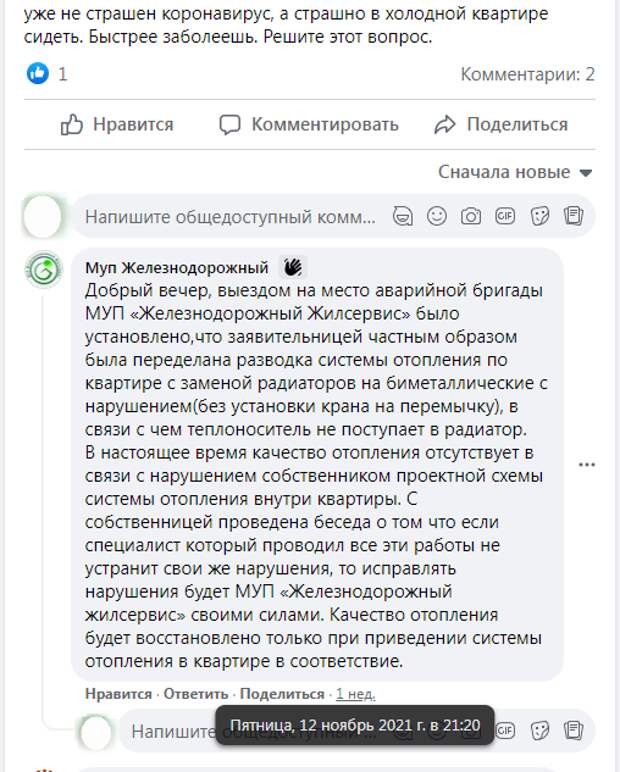The height and width of the screenshot is (772, 620).
Task: Open the emoji picker in top comment box
Action: 437,216
